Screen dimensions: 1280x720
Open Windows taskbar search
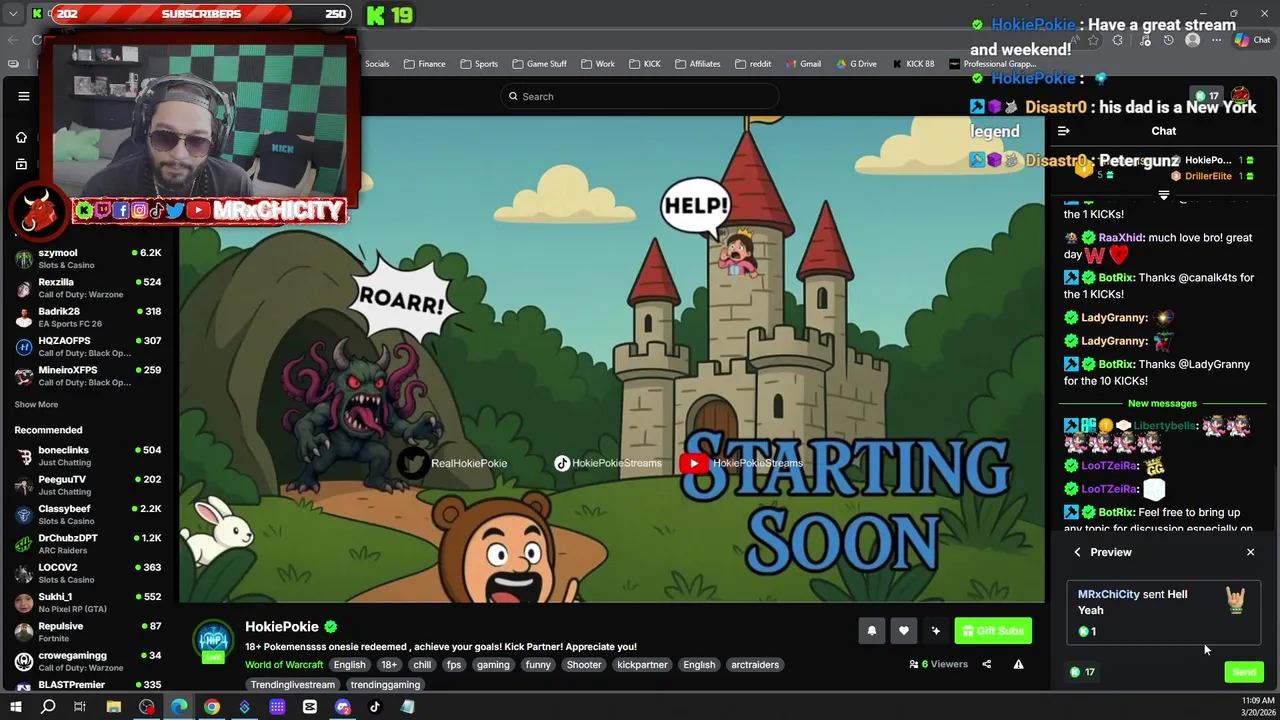[x=48, y=707]
